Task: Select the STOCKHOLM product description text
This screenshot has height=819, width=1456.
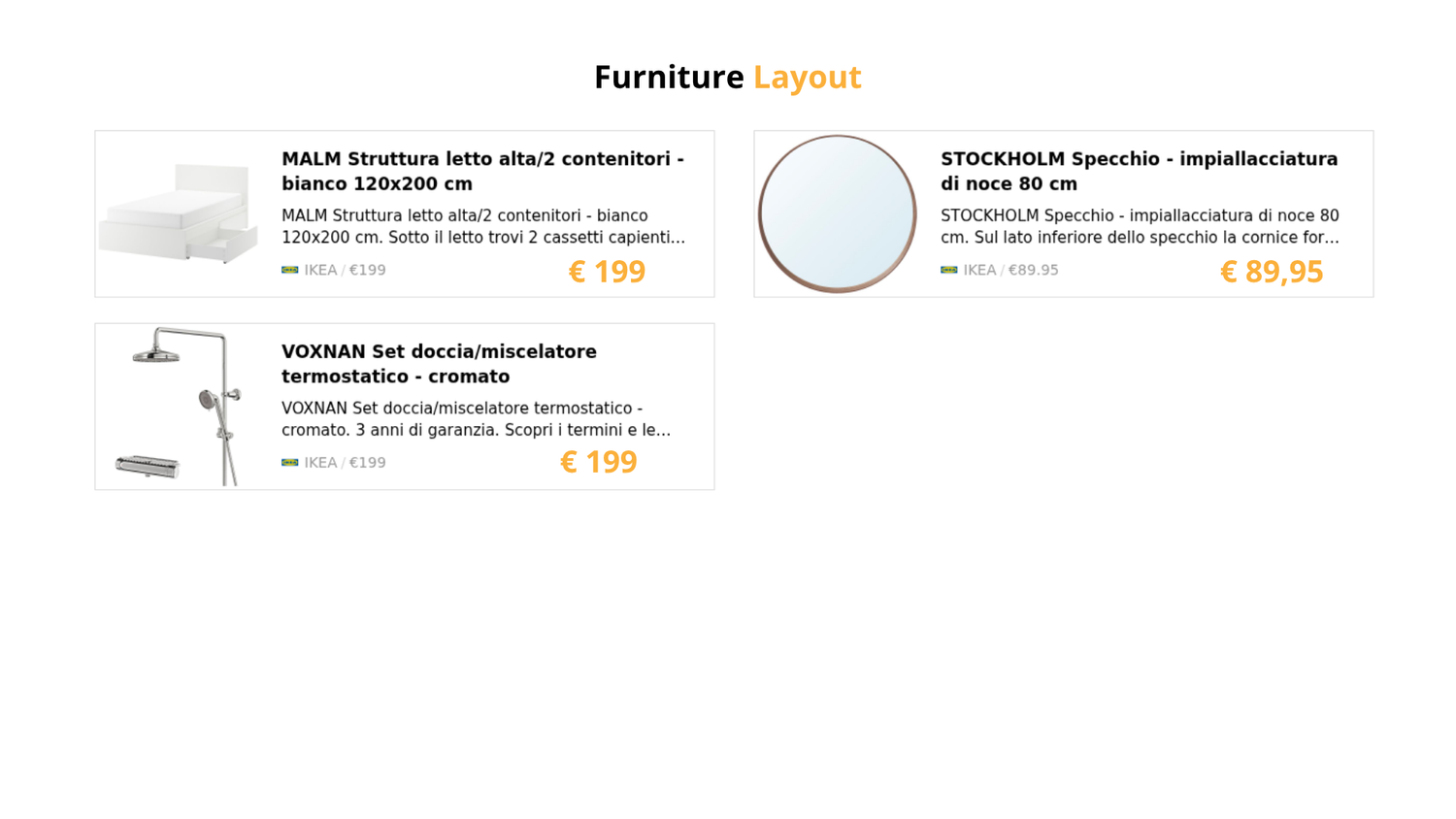Action: tap(1139, 226)
